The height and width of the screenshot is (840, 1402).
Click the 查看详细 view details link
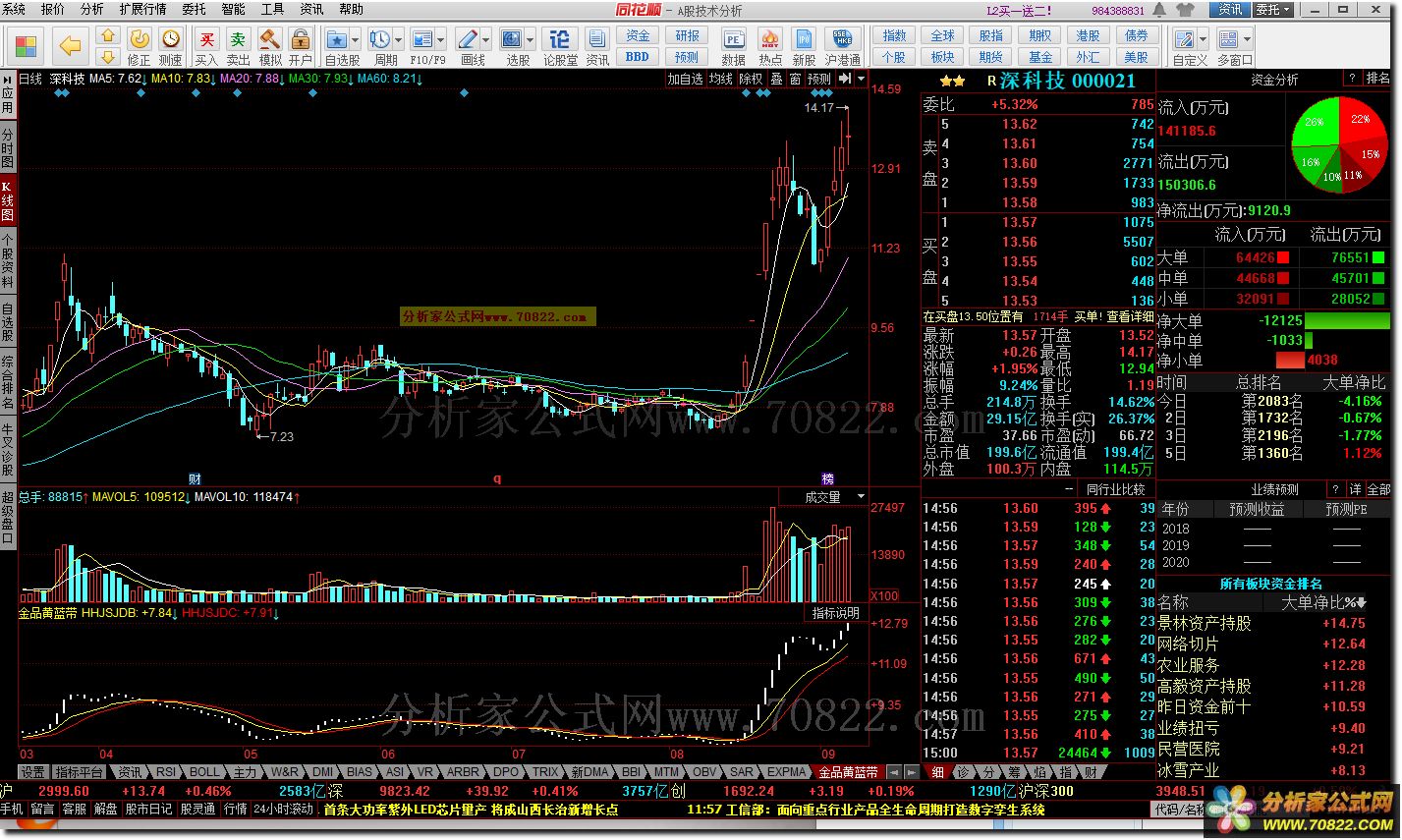pyautogui.click(x=1130, y=317)
